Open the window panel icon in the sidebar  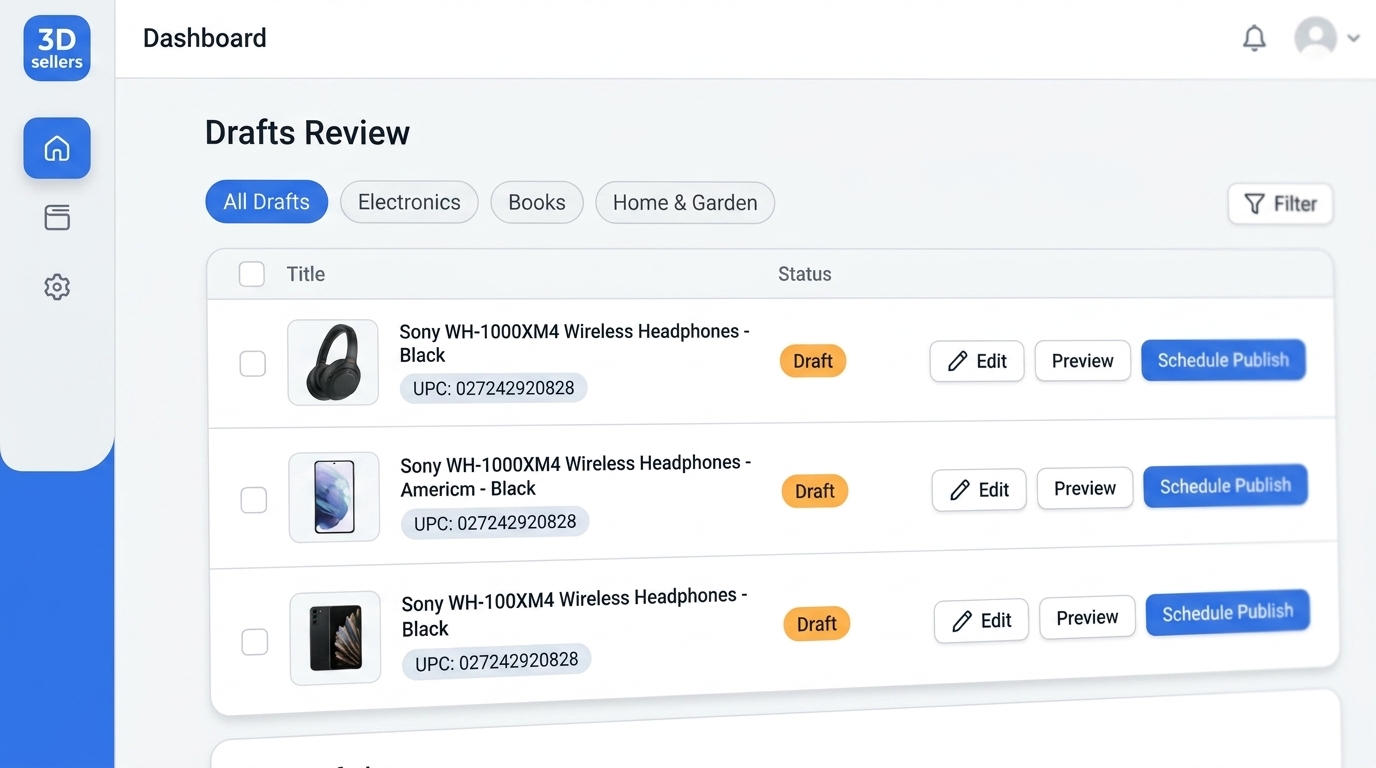click(57, 217)
